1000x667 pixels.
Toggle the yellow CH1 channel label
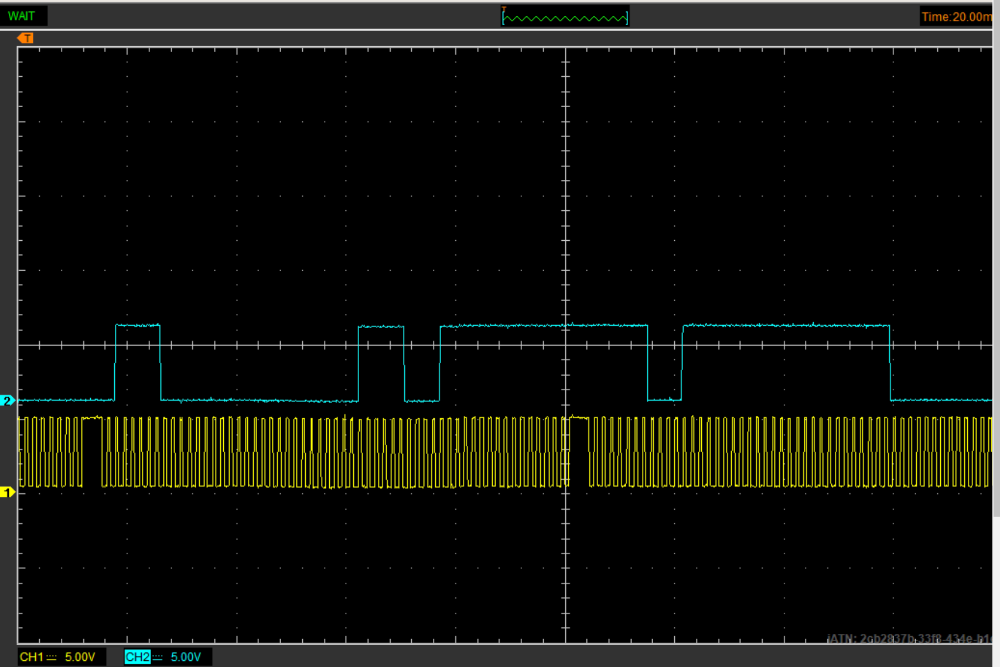[32, 657]
